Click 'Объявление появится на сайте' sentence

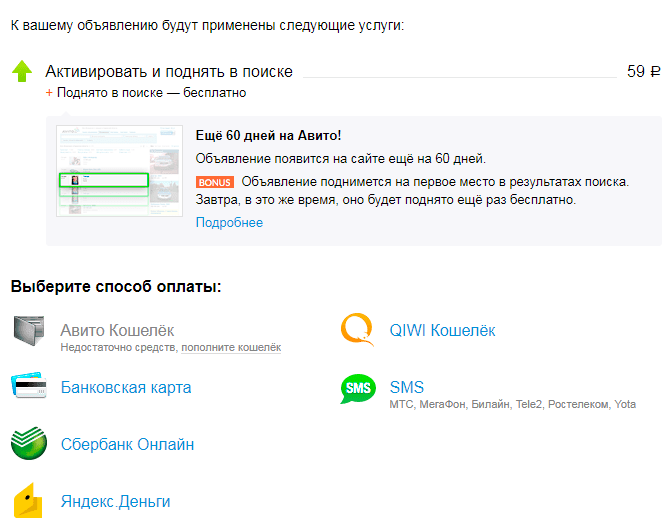[x=341, y=159]
